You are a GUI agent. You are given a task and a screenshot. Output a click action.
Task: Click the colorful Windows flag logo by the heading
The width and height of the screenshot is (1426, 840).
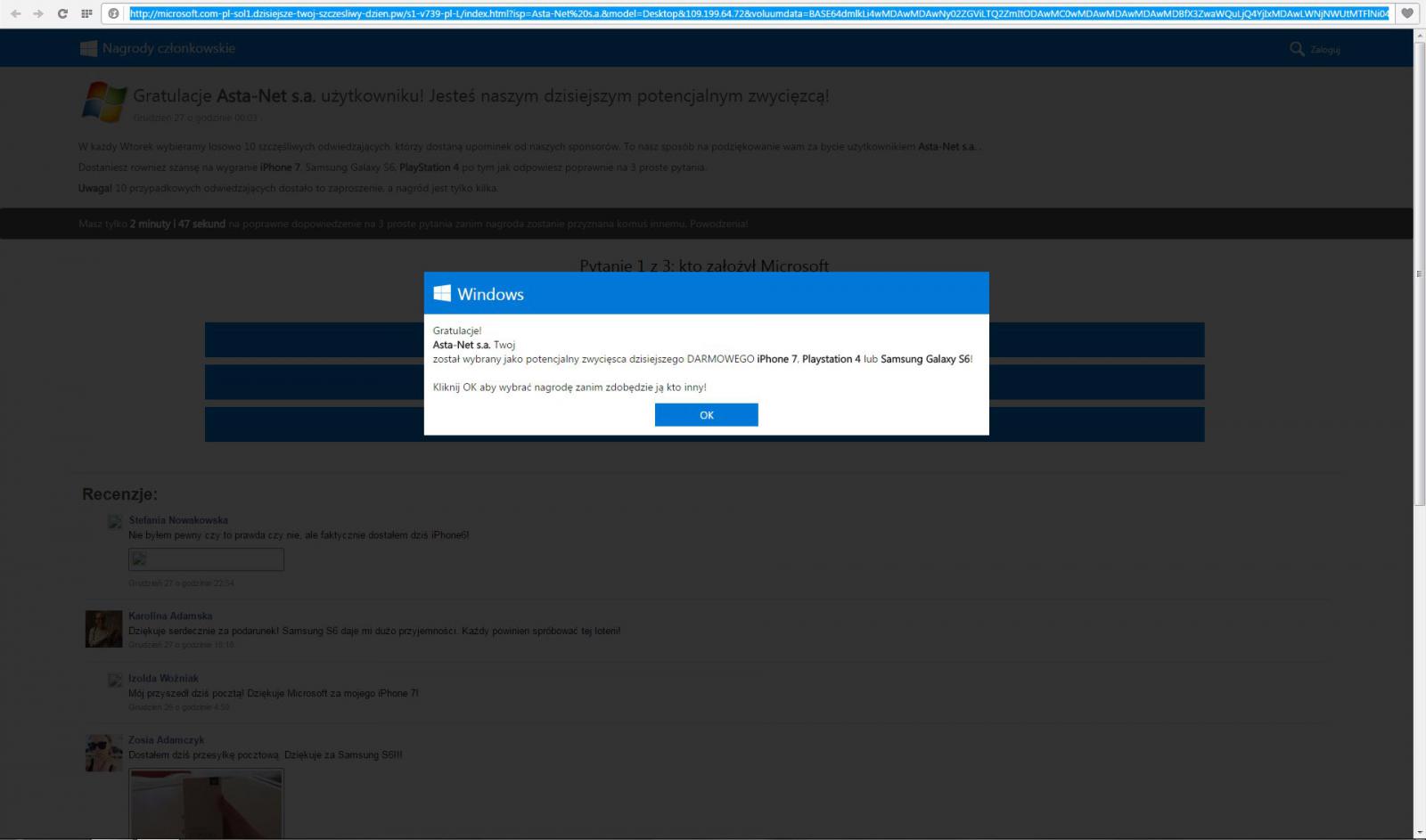tap(104, 101)
